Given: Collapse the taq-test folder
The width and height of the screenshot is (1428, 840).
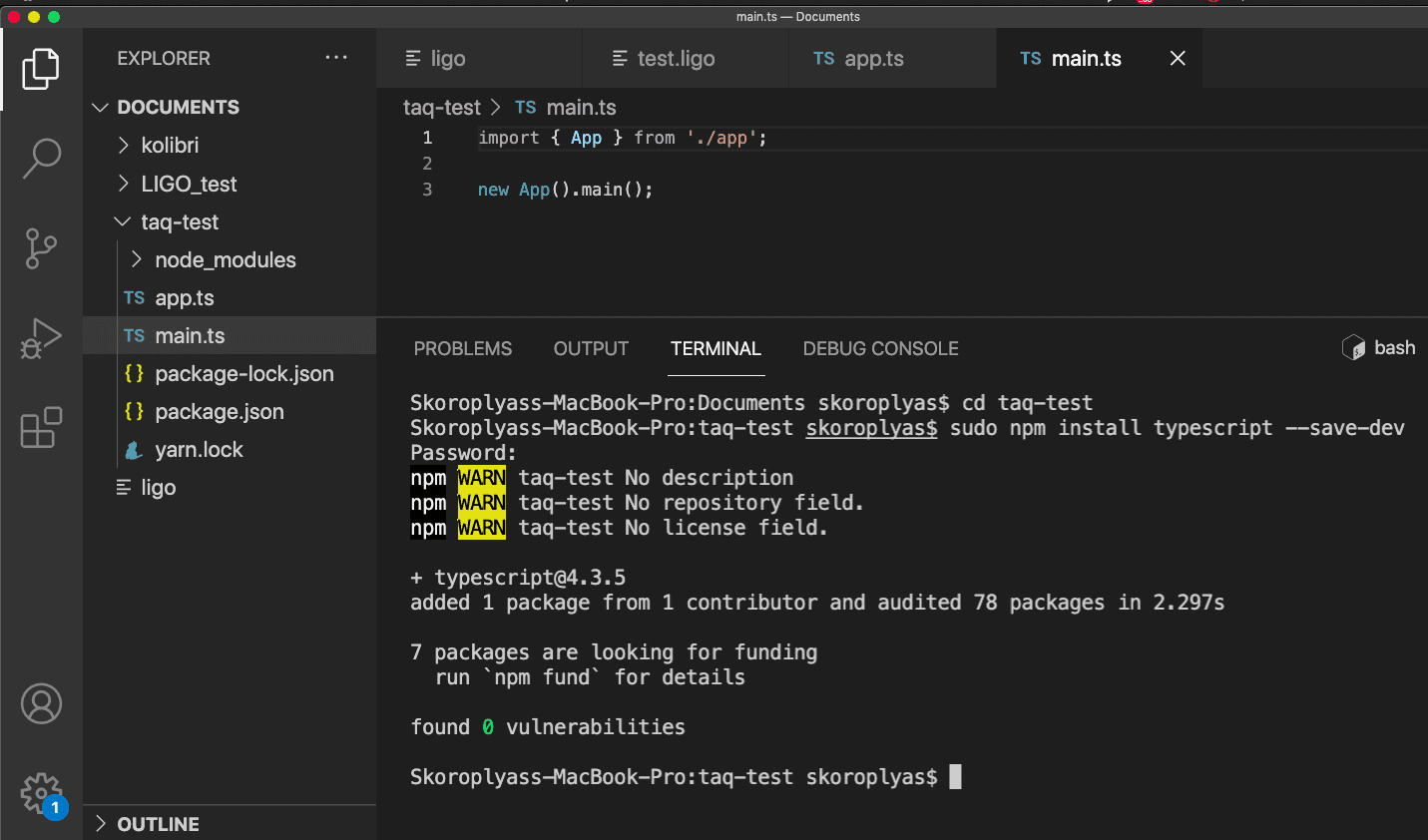Looking at the screenshot, I should point(180,222).
